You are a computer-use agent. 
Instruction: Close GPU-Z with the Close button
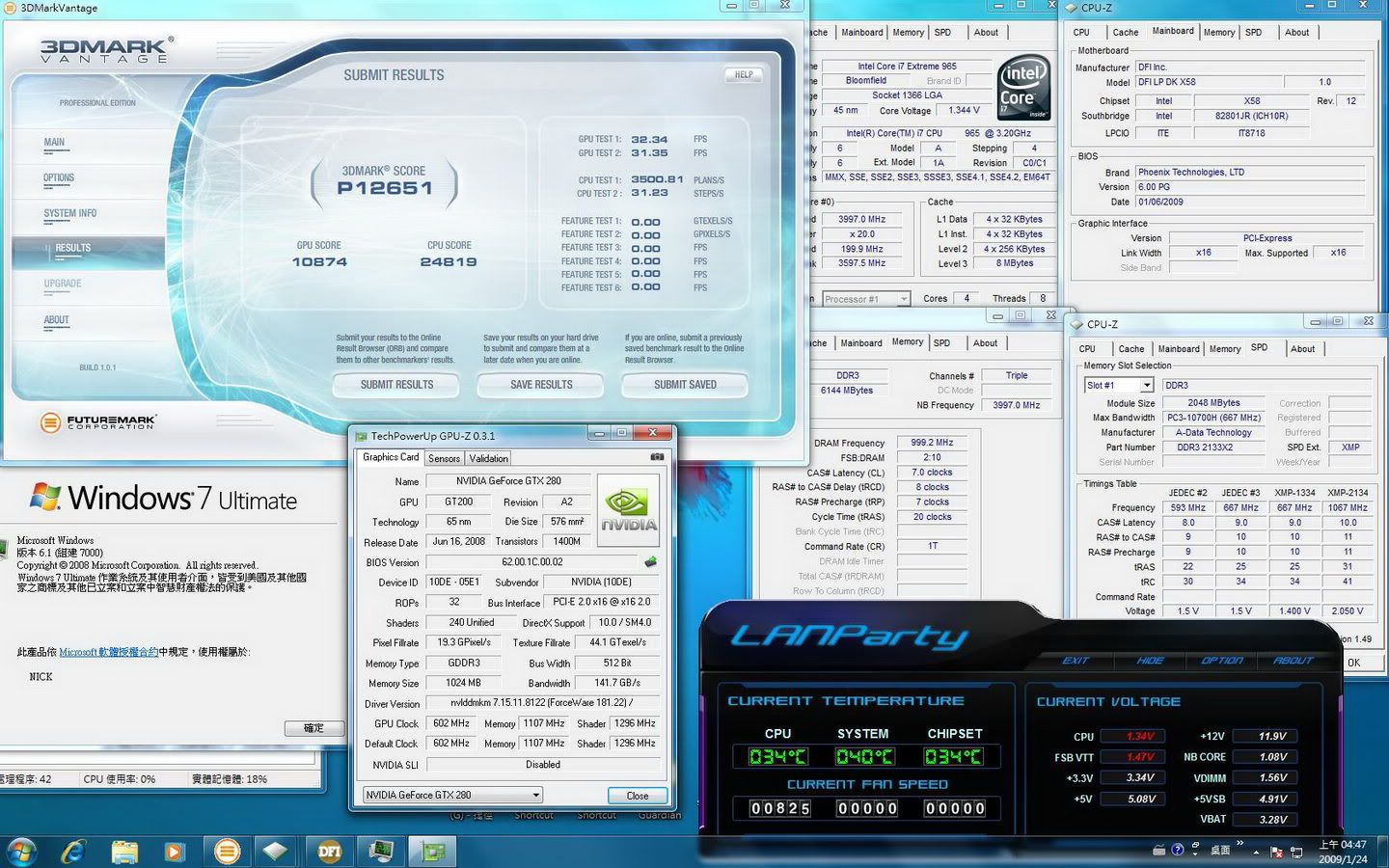pyautogui.click(x=637, y=796)
